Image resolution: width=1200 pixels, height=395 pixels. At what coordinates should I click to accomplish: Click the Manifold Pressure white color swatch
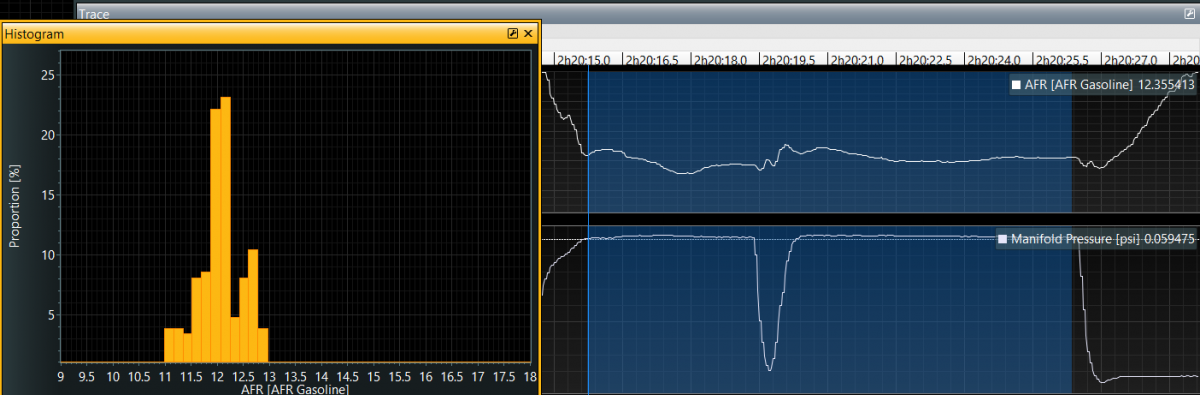(1003, 239)
